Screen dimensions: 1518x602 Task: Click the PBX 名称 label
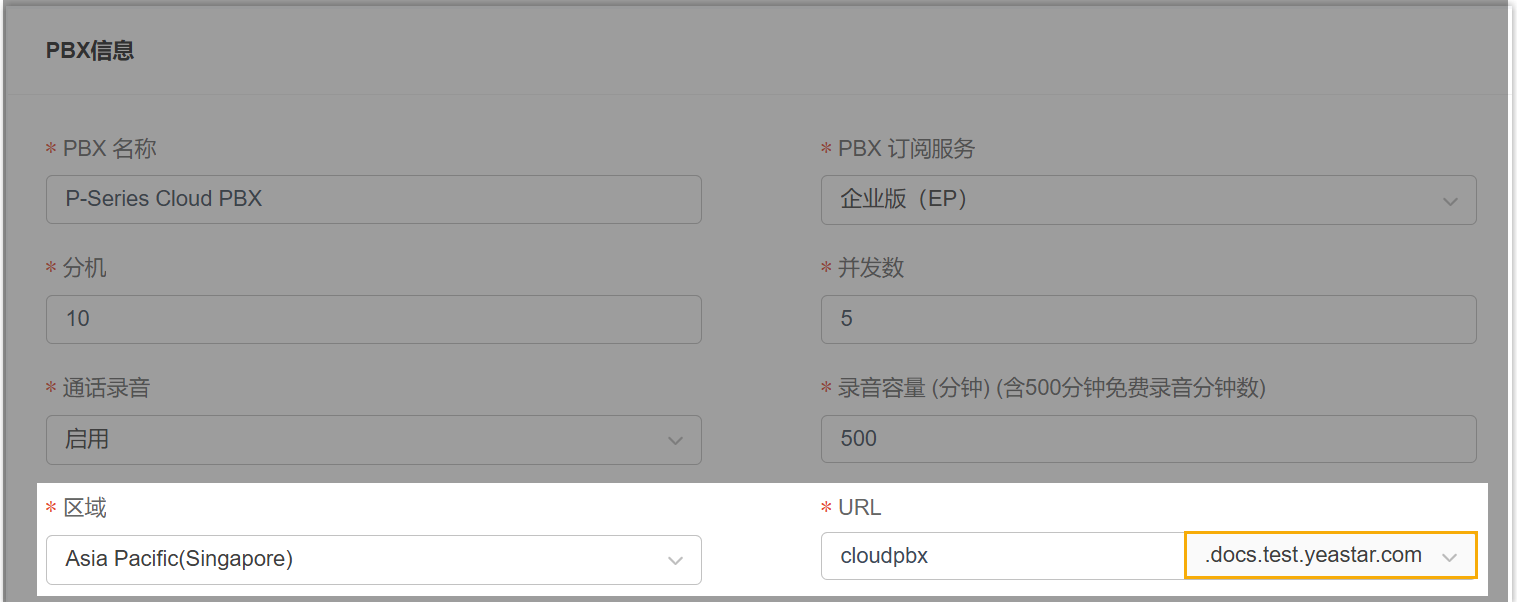[109, 149]
